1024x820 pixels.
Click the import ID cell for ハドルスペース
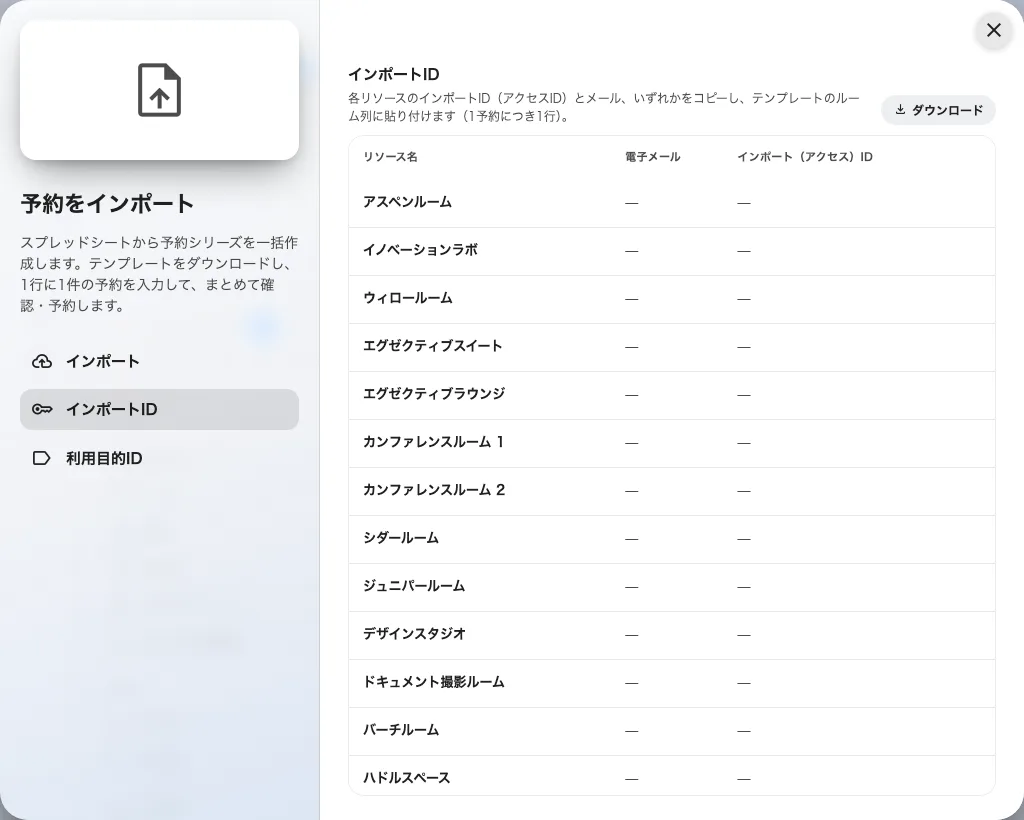pos(743,779)
